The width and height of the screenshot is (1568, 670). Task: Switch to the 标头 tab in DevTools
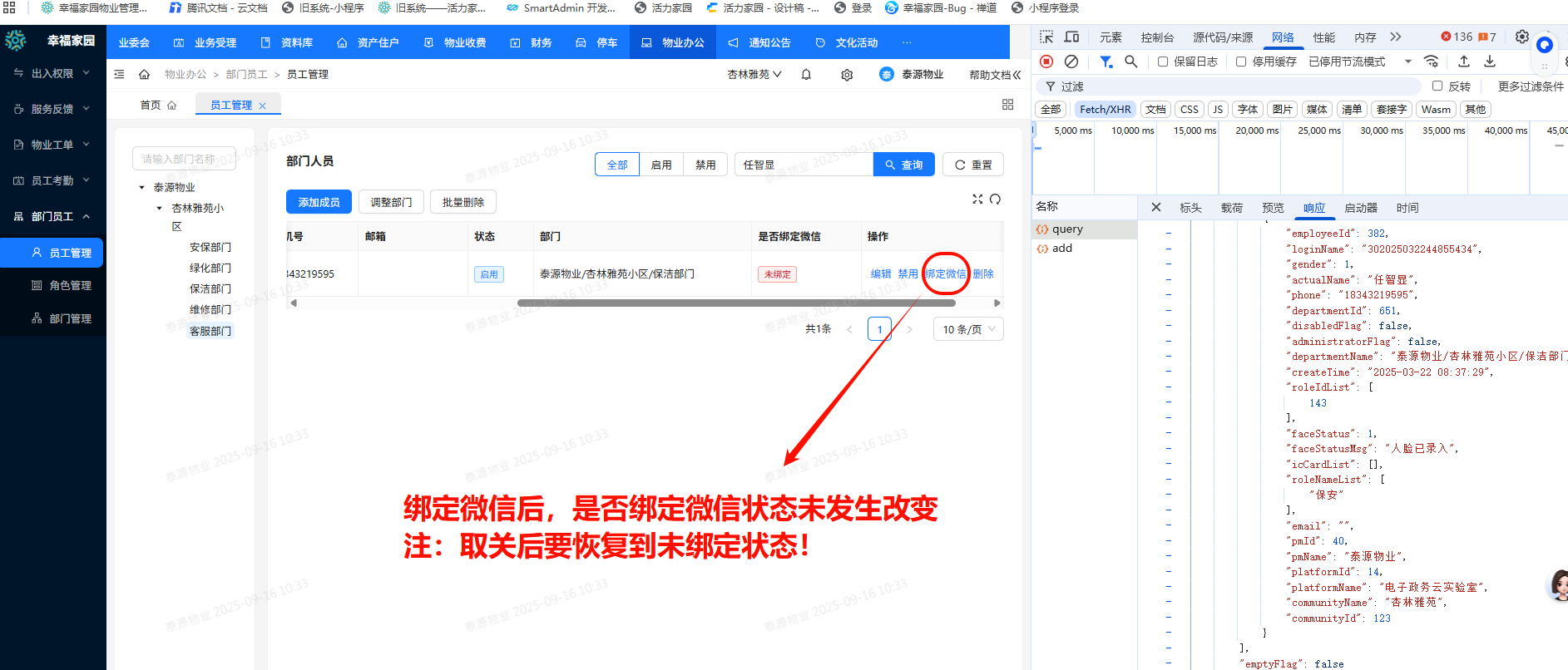click(1190, 208)
